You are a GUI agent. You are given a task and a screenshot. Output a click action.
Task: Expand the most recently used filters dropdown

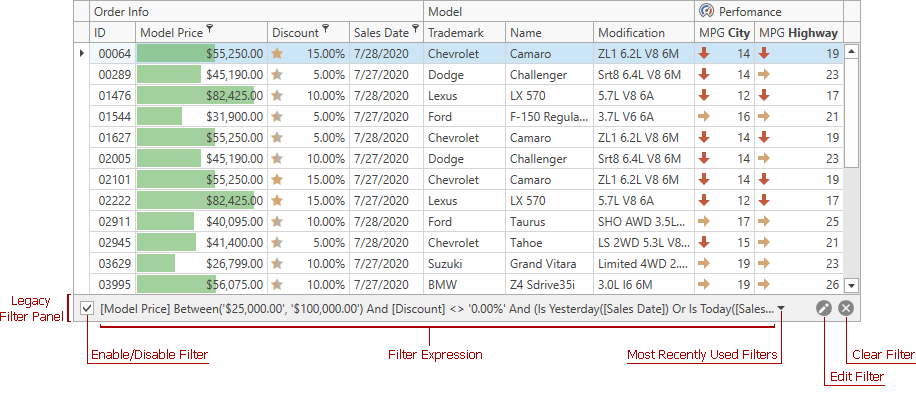pos(782,309)
